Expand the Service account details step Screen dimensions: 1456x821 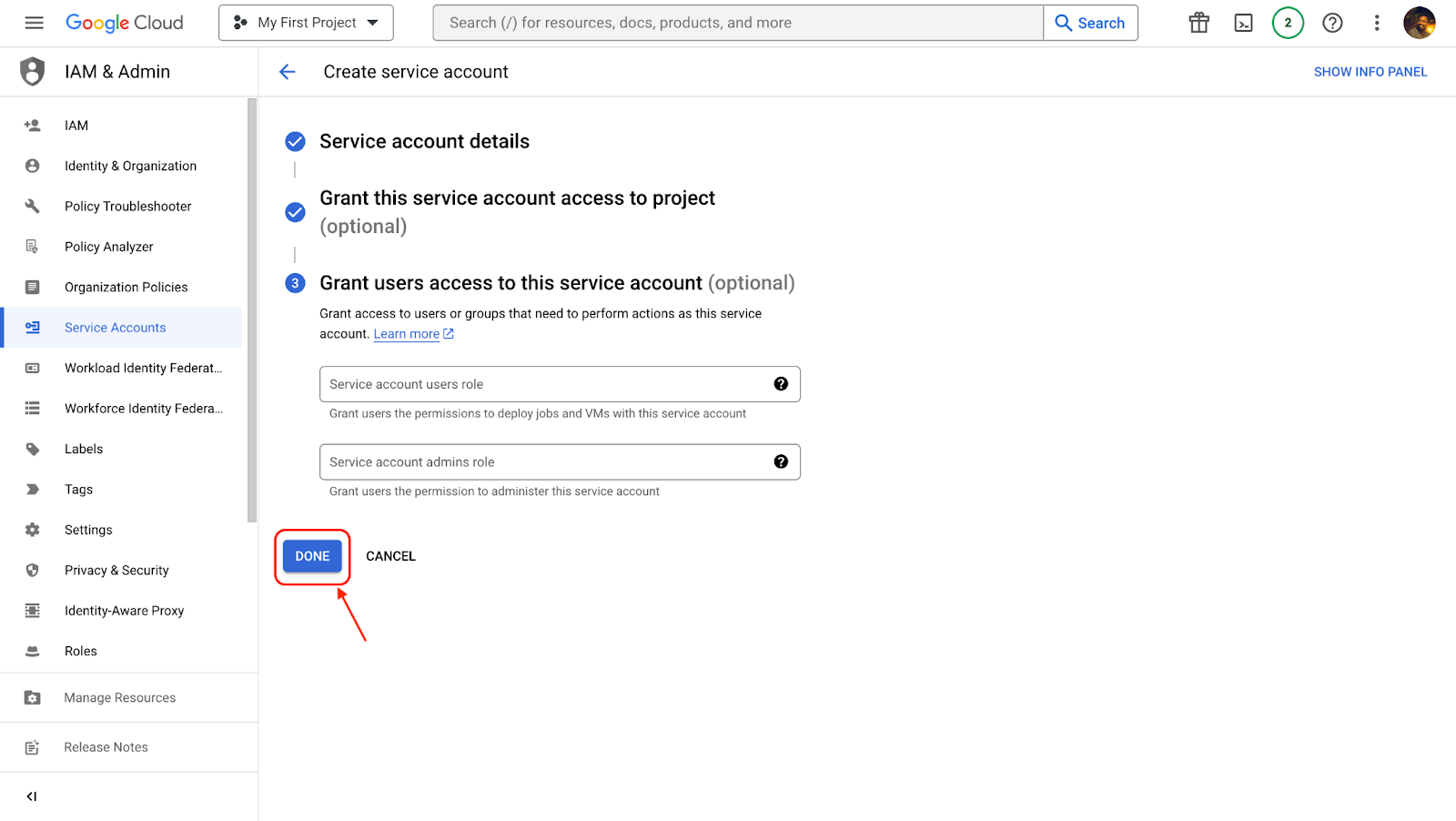pyautogui.click(x=424, y=141)
